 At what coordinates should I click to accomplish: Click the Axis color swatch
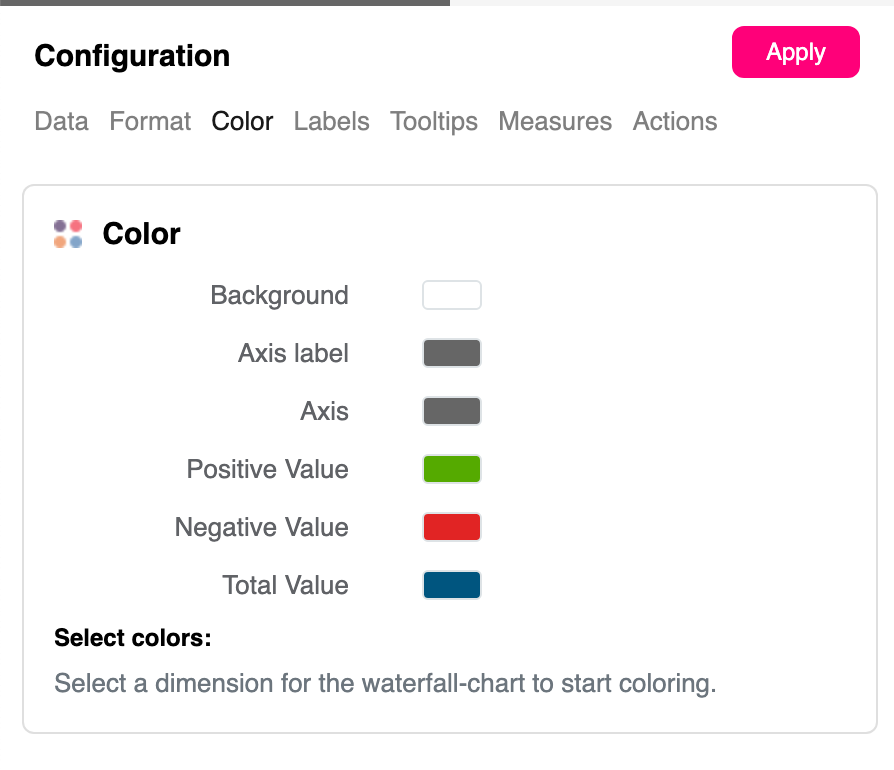[x=452, y=412]
